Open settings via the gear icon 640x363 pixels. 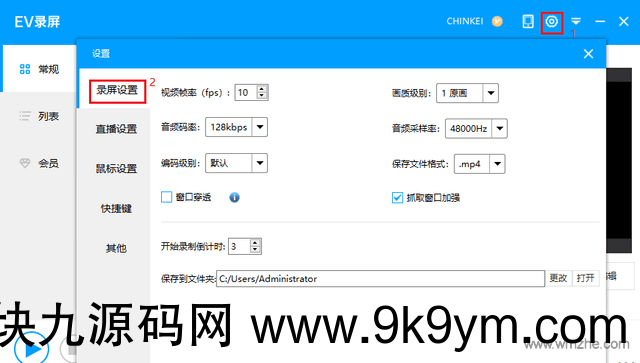552,22
